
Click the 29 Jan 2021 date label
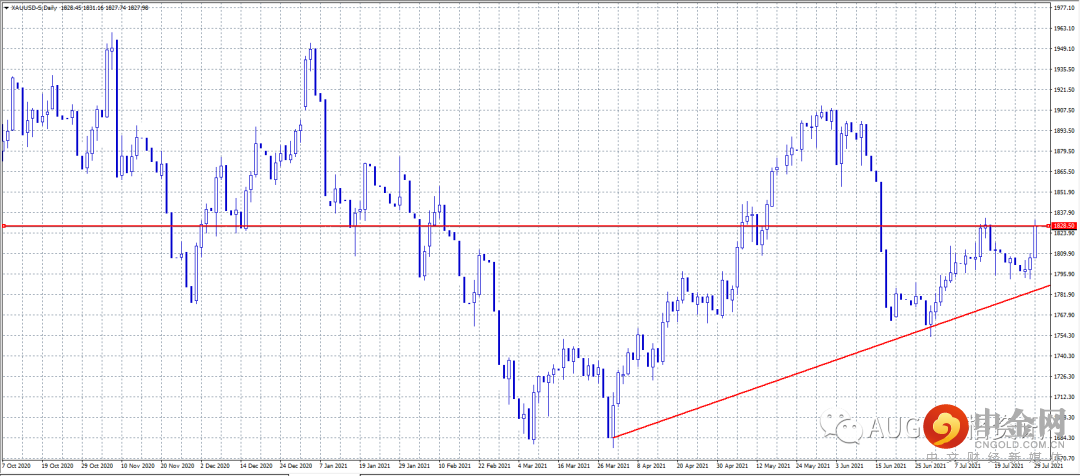point(415,466)
